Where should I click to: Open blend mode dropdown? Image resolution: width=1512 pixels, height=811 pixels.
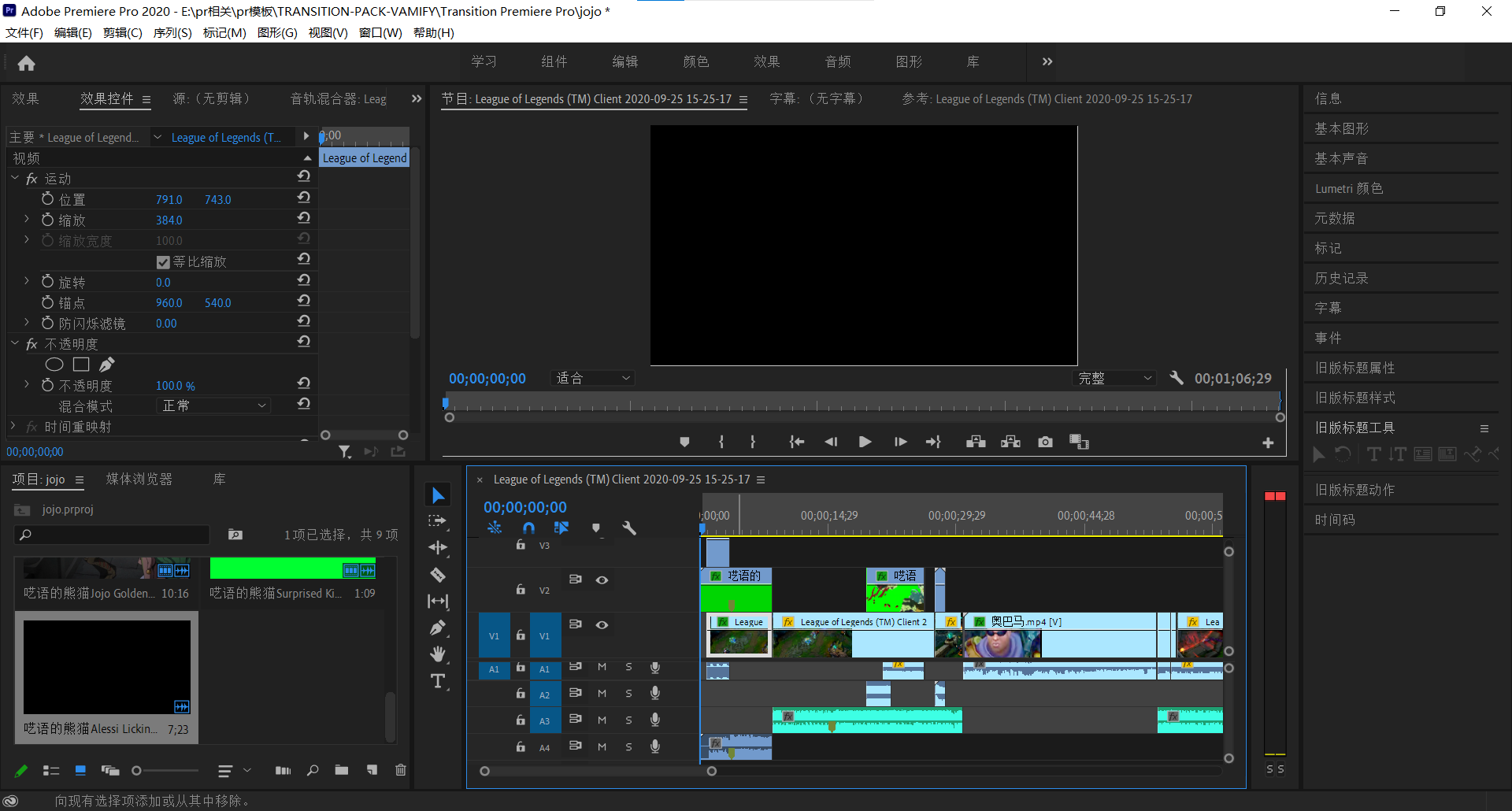[x=213, y=405]
